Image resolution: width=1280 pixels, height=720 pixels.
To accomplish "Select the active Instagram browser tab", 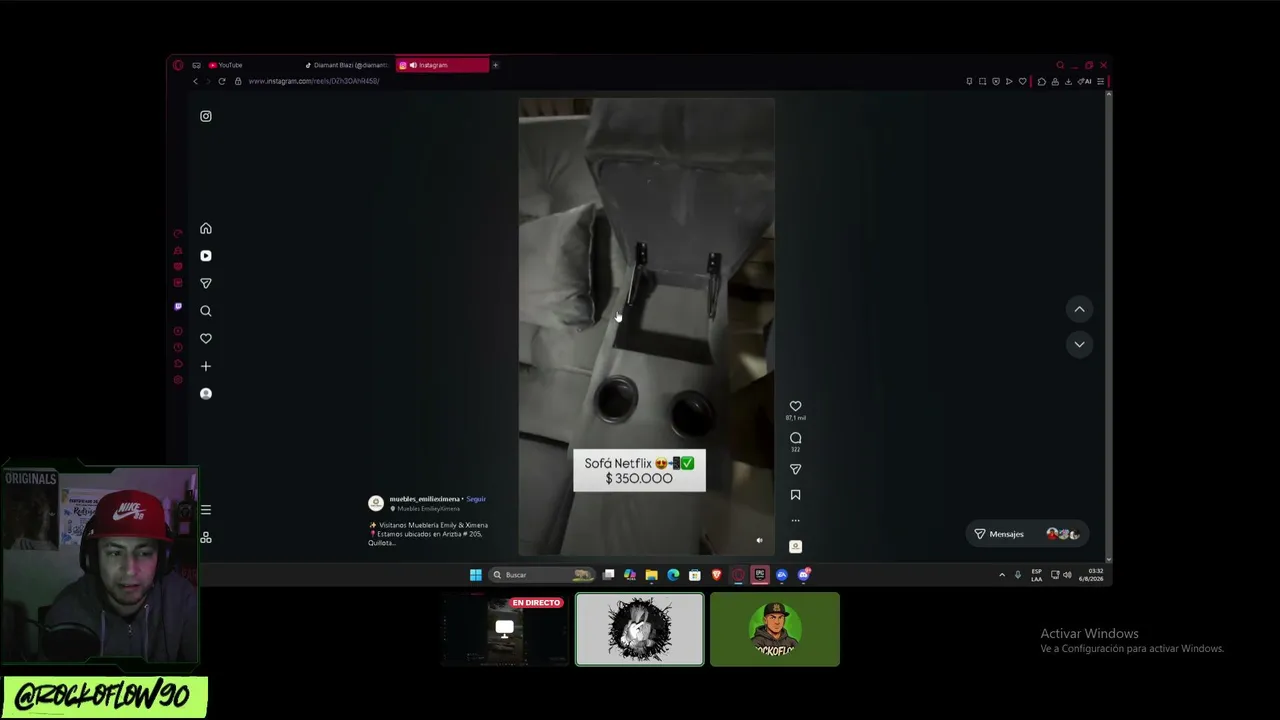I will [443, 65].
